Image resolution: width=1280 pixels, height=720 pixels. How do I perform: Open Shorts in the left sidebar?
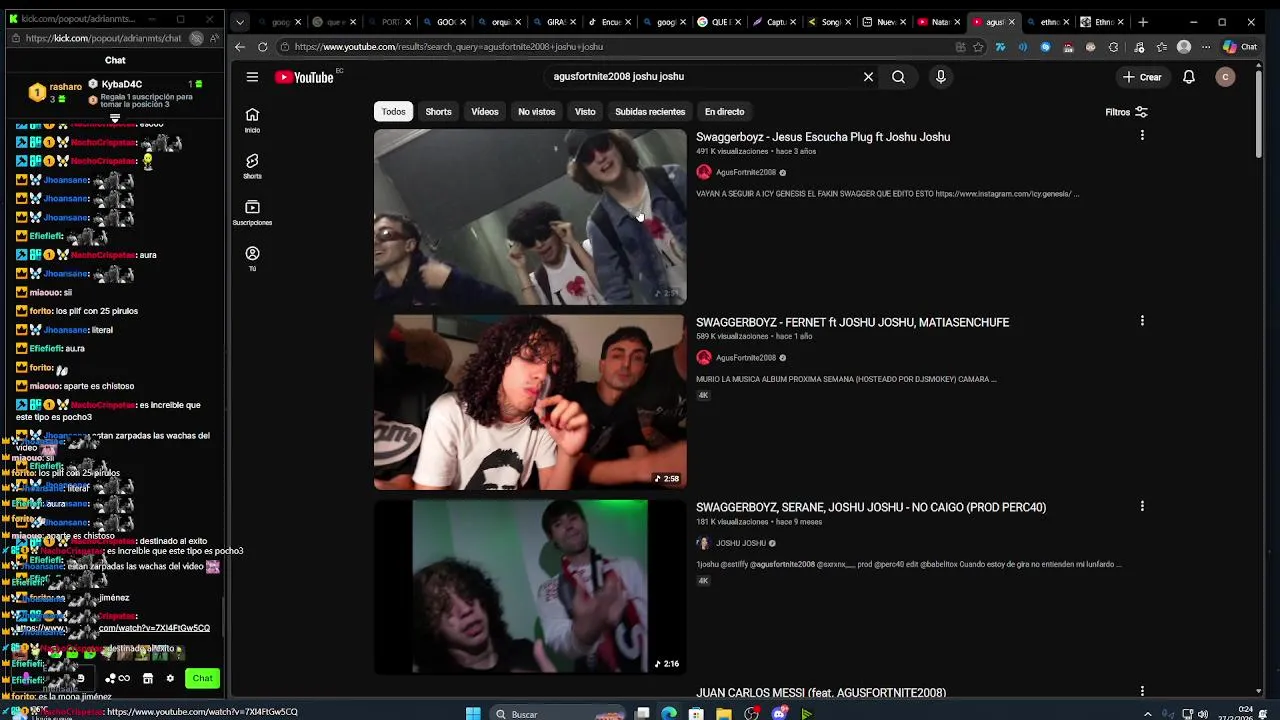[252, 166]
